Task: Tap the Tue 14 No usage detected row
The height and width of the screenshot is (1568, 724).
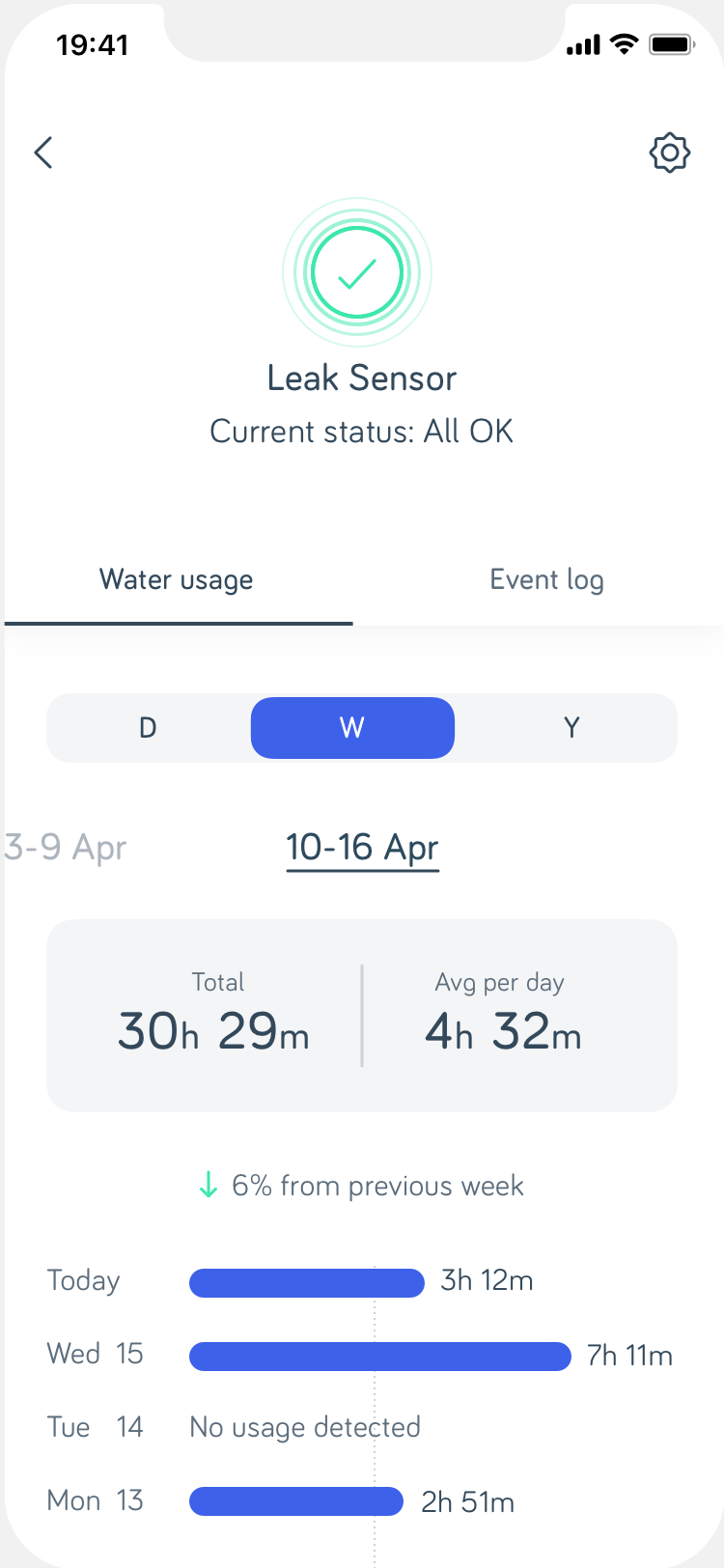Action: [x=305, y=1427]
